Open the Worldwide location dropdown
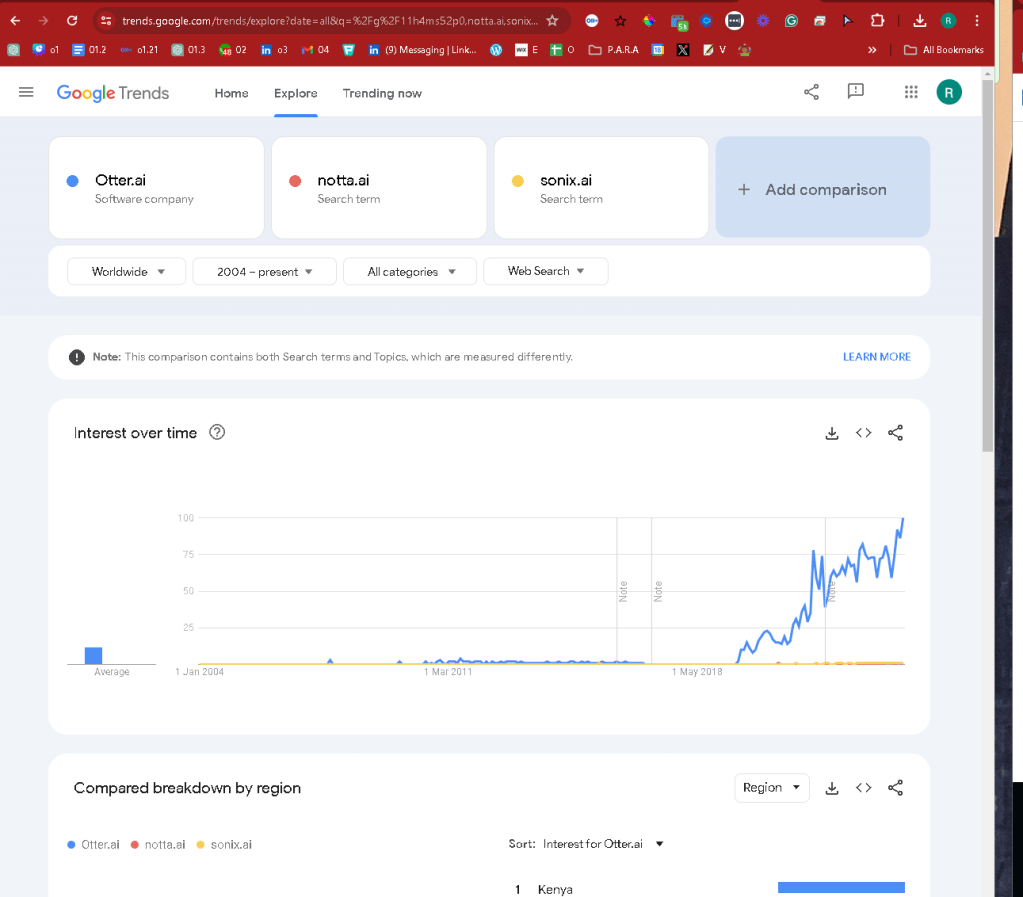1023x897 pixels. point(127,271)
